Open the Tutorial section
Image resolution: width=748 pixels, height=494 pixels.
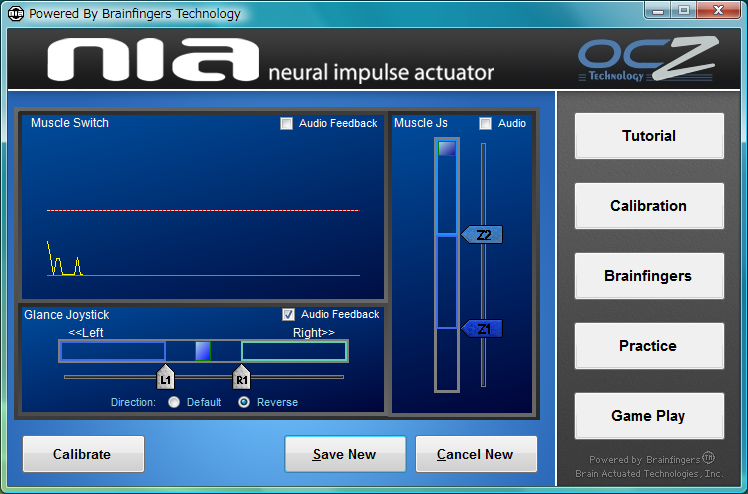click(649, 136)
